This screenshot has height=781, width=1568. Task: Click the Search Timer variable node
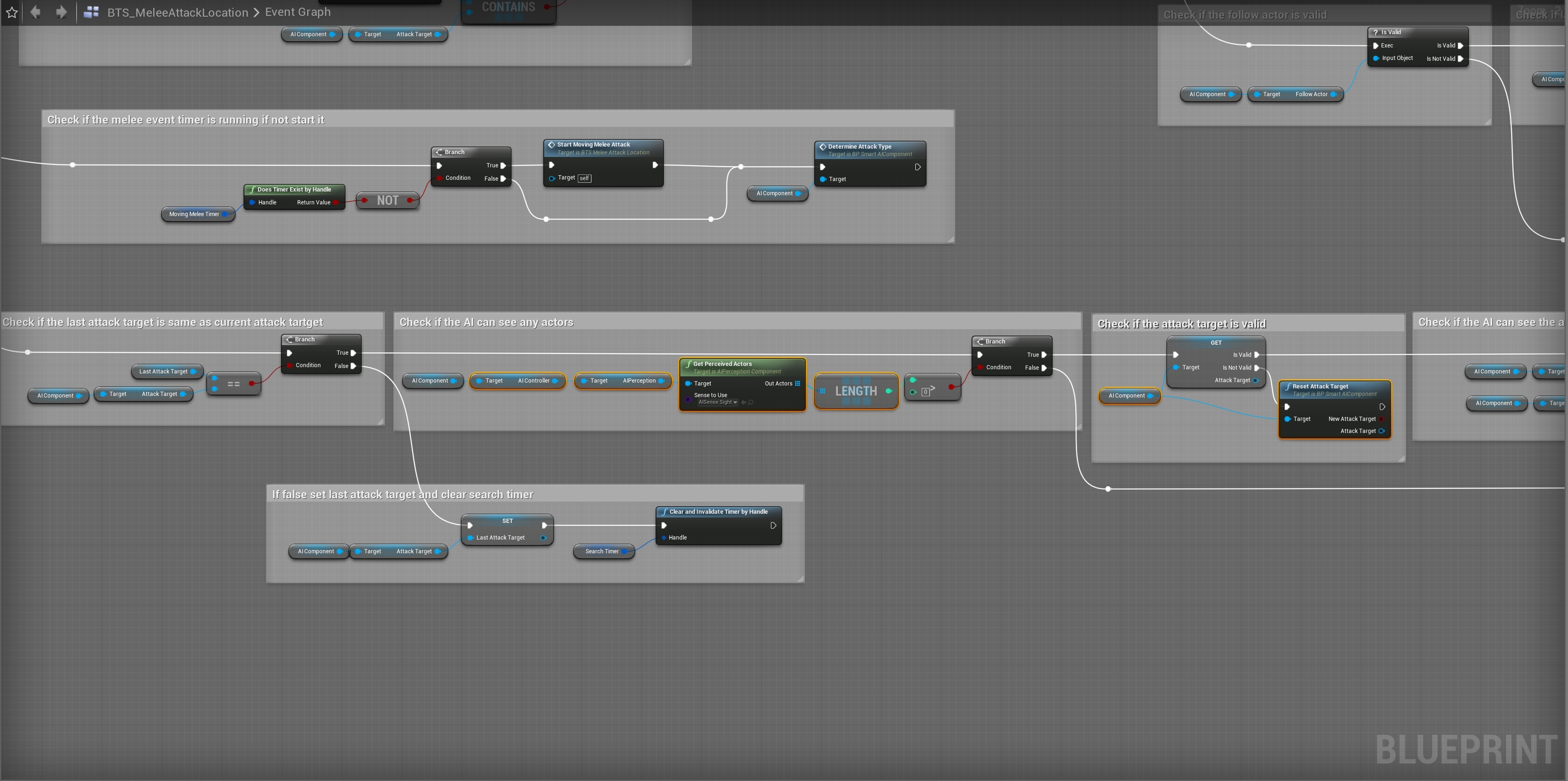[601, 552]
